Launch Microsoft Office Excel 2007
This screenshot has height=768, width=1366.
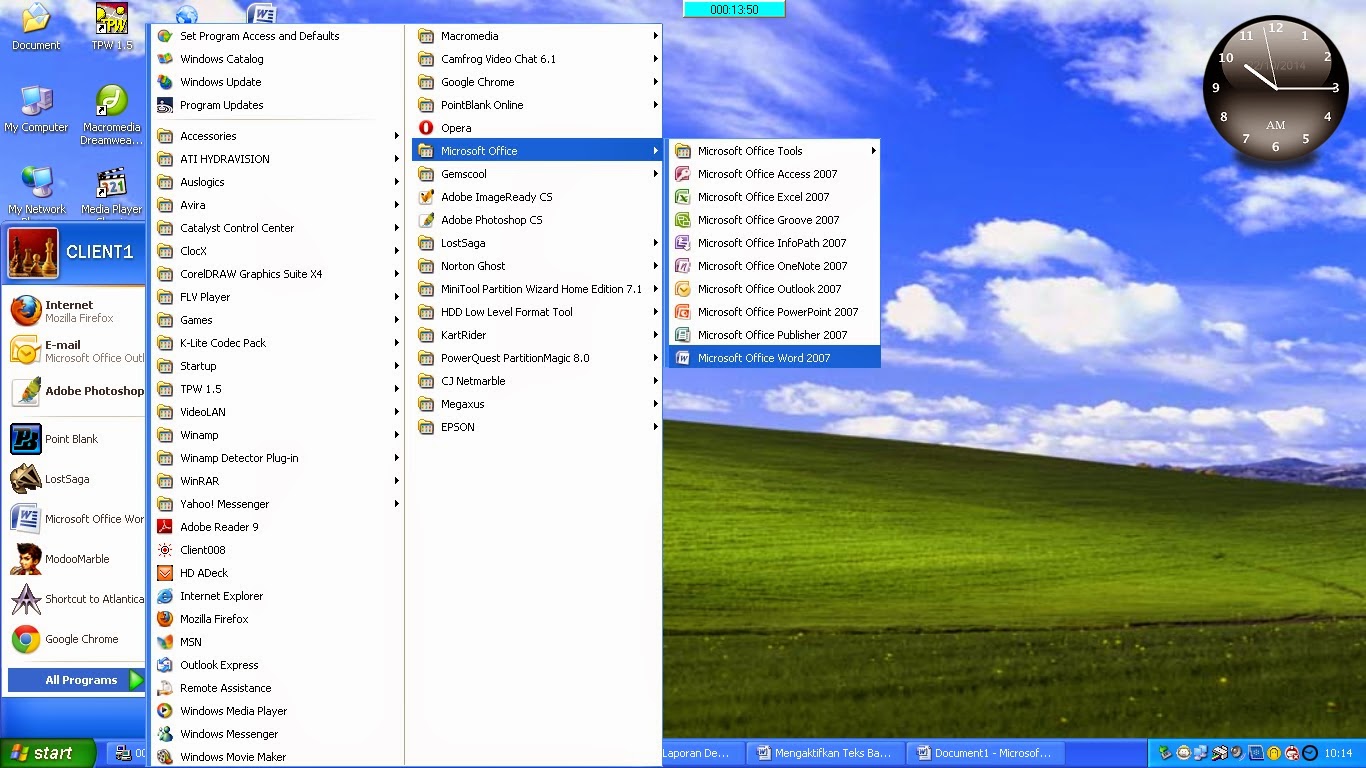click(x=775, y=197)
